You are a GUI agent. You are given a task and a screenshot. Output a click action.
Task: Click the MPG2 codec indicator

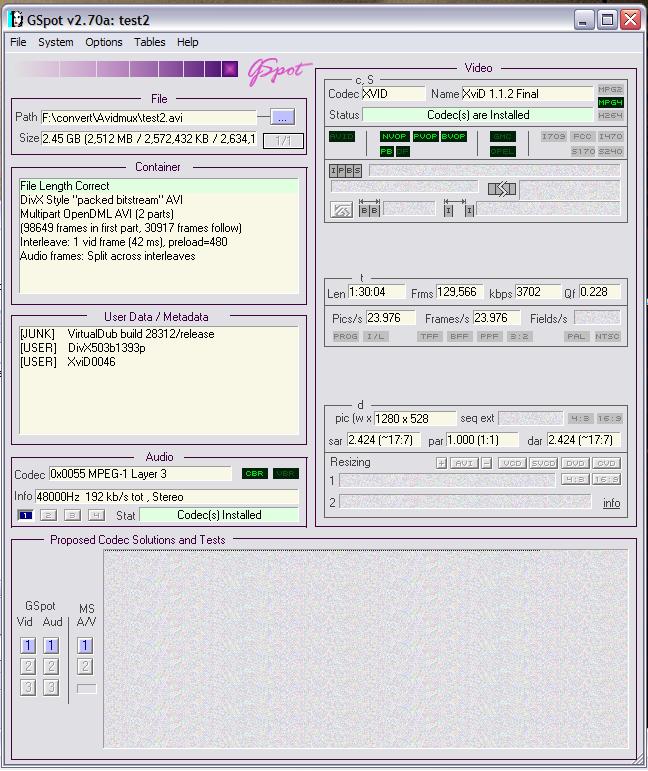[610, 89]
